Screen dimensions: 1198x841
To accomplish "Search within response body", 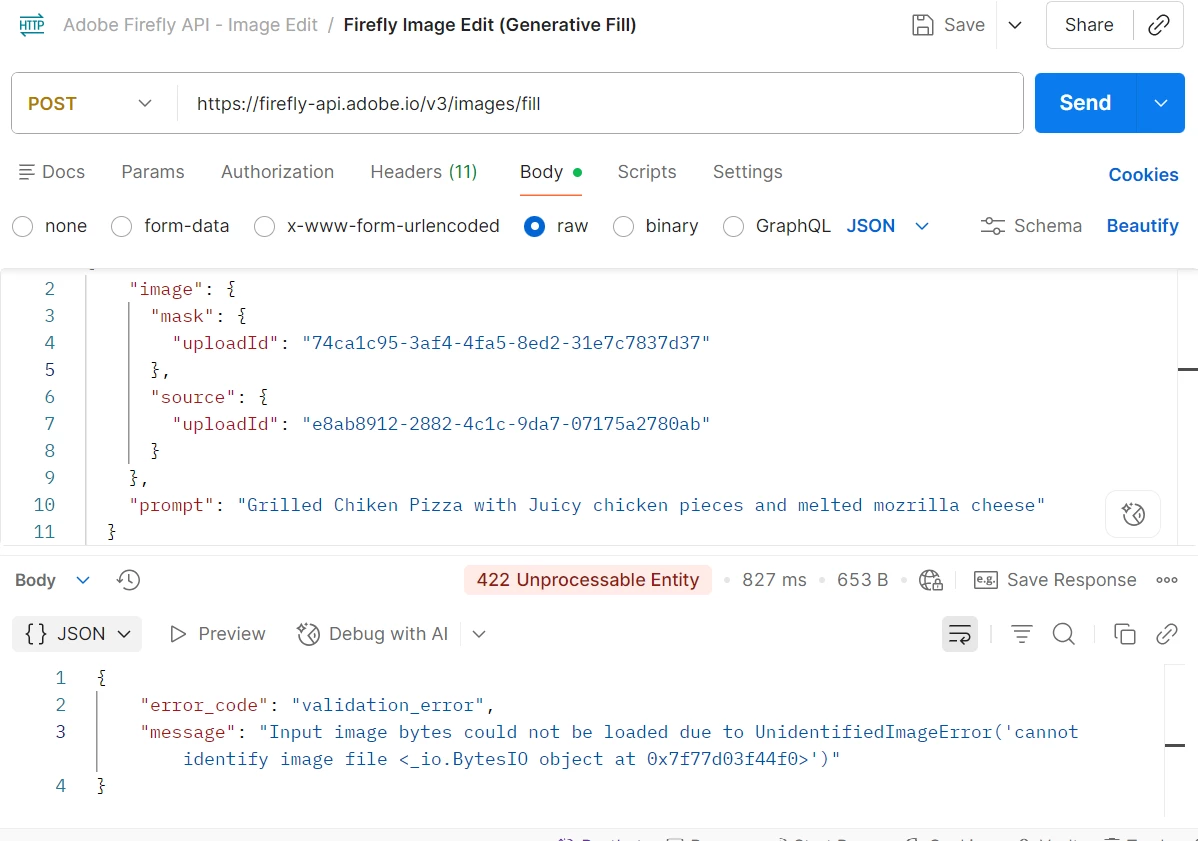I will tap(1064, 634).
